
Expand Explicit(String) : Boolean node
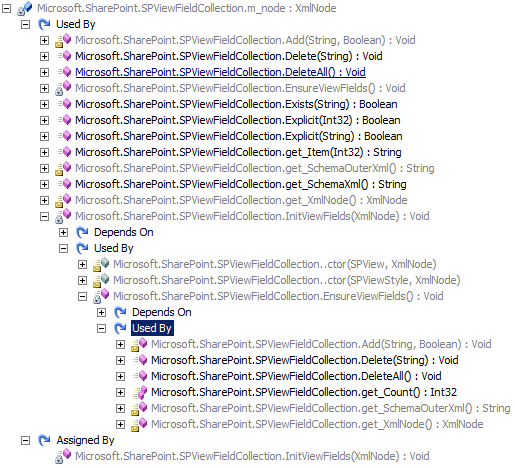44,136
